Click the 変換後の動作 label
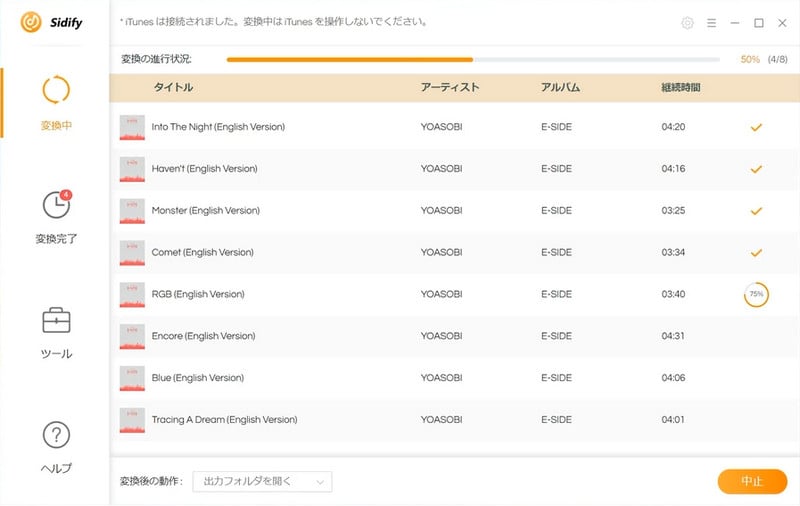Screen dimensions: 800x506 151,482
